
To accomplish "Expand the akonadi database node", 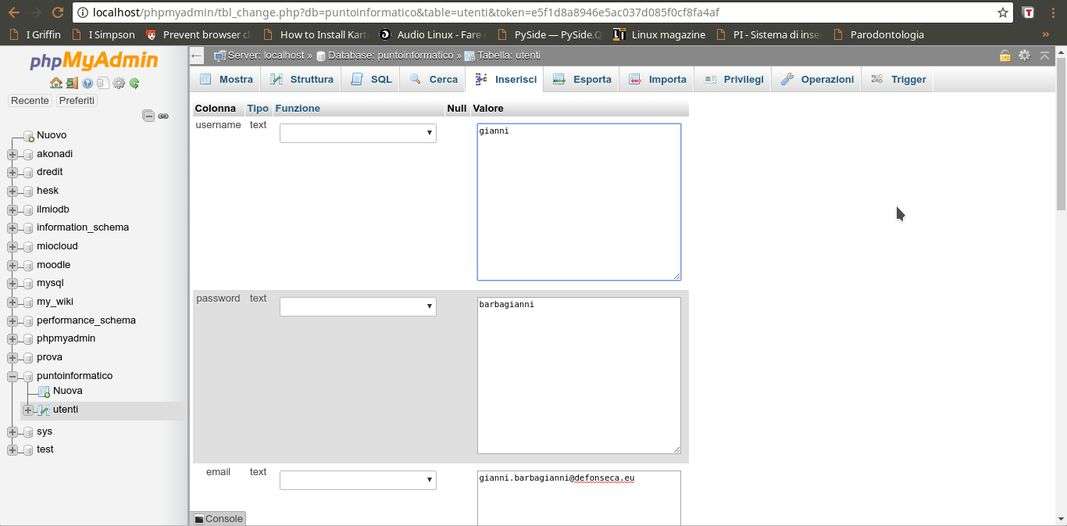I will (x=12, y=154).
